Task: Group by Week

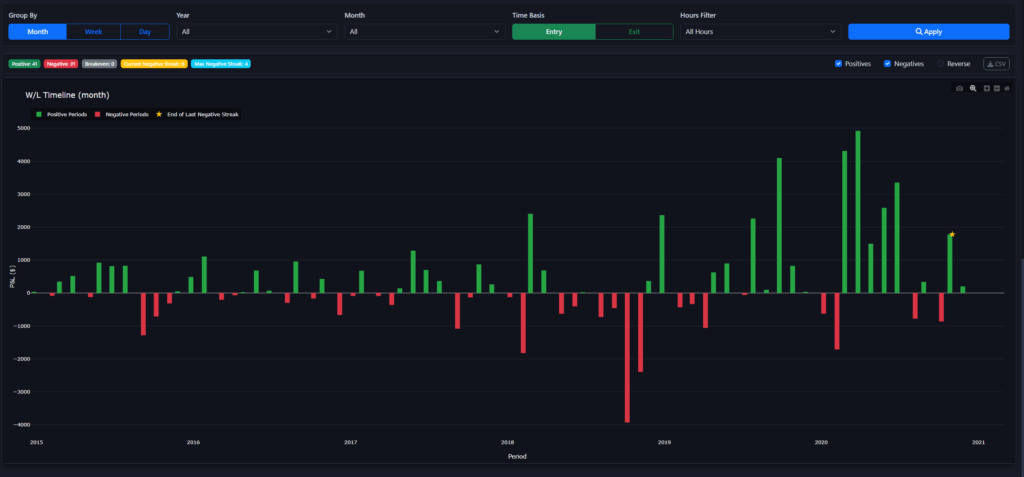Action: coord(93,32)
